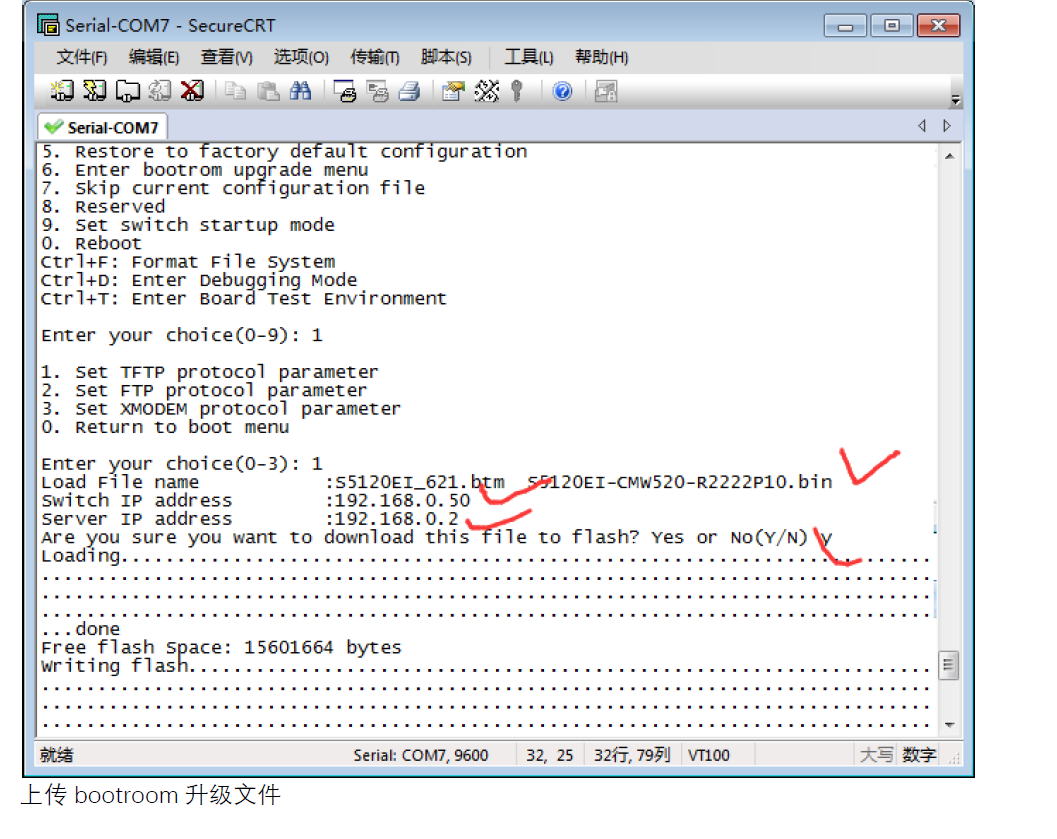Click terminal line '2. Set FTP protocol parameter'

[x=204, y=390]
